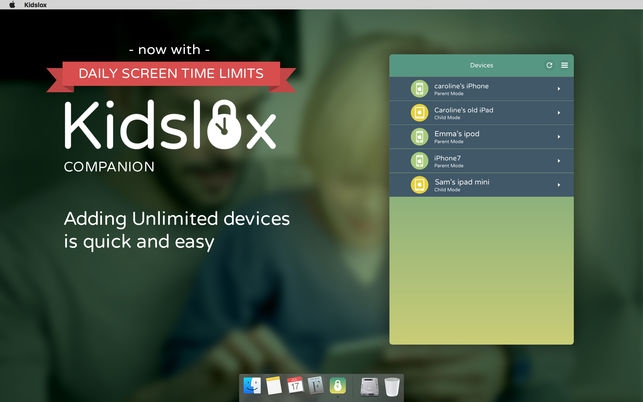Open the Kidslox menu in menu bar

(35, 5)
